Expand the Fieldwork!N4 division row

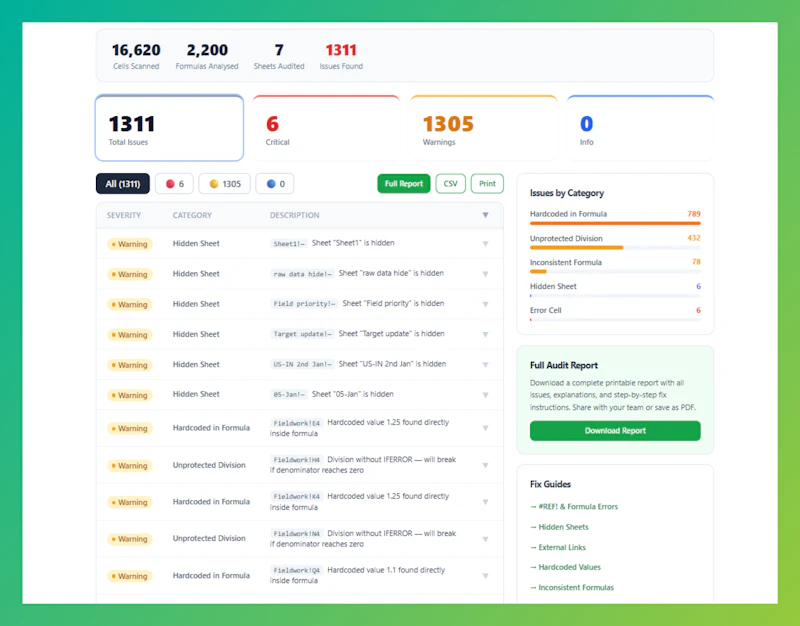coord(485,539)
